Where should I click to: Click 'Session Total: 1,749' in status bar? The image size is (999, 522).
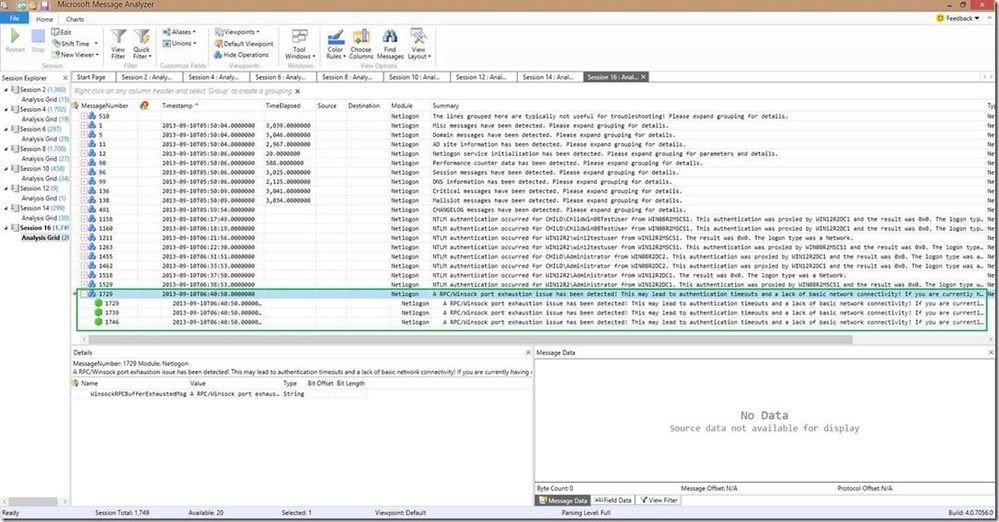(x=122, y=512)
